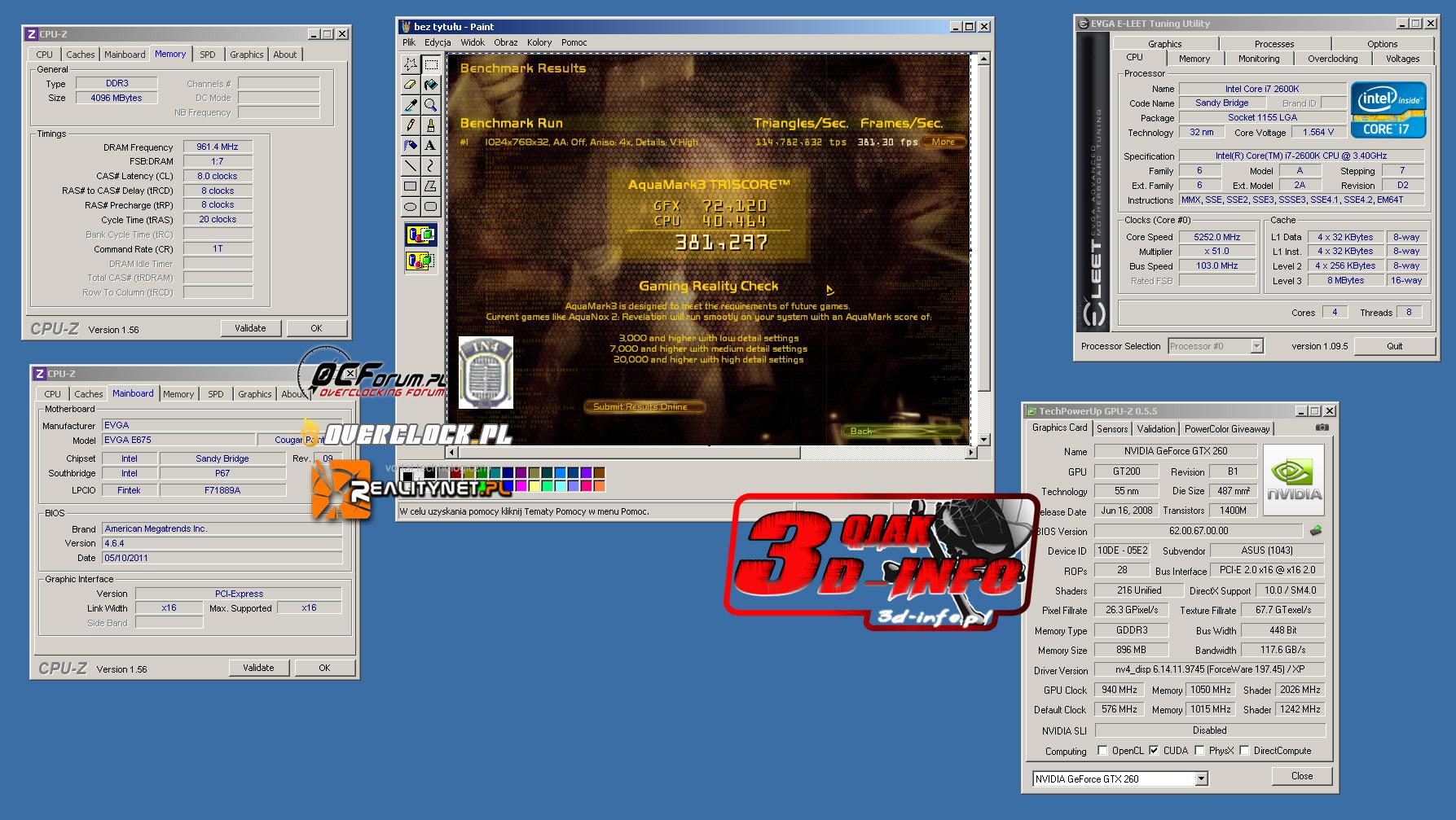Viewport: 1456px width, 820px height.
Task: Pick the Eraser tool in Paint
Action: point(411,84)
